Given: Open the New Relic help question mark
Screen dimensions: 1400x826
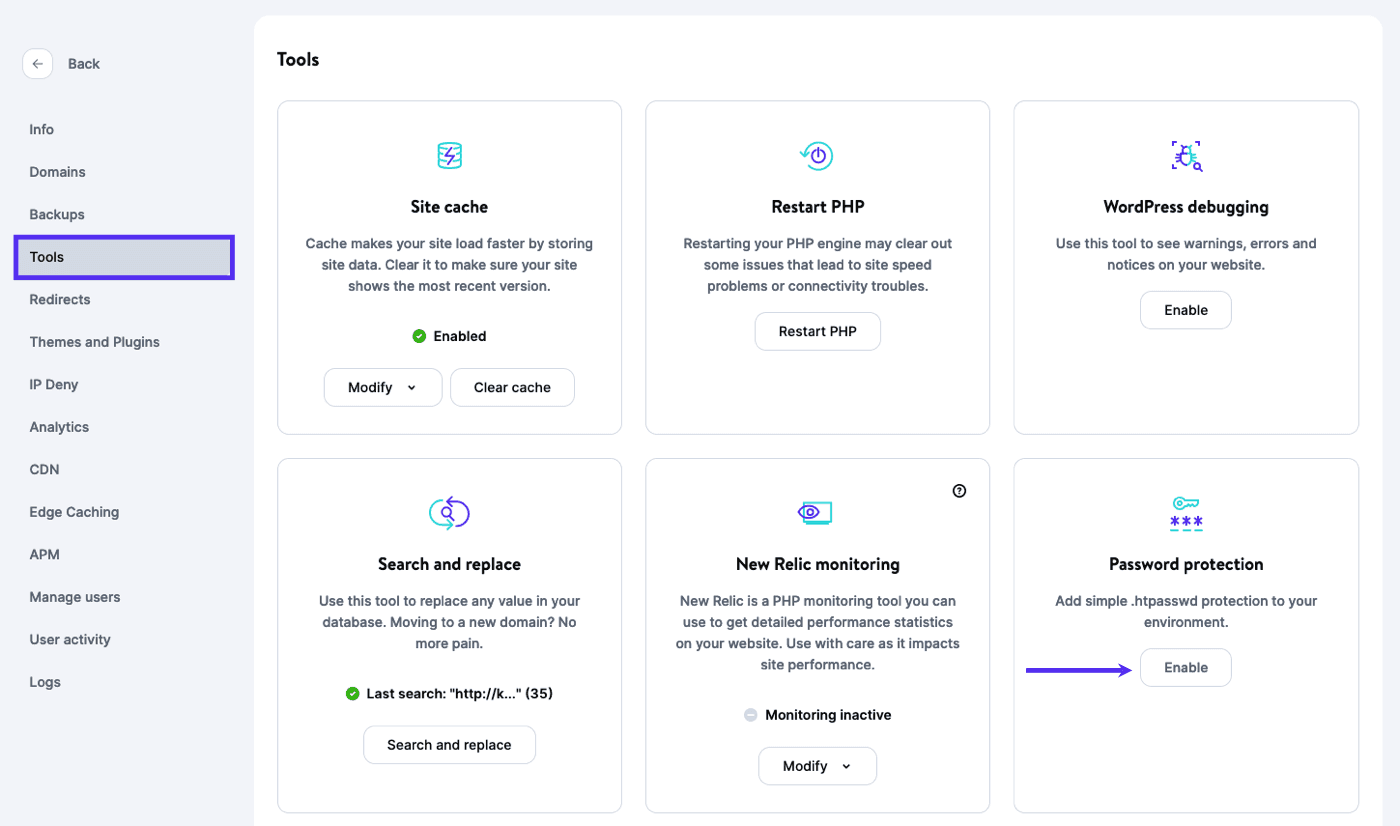Looking at the screenshot, I should (x=959, y=490).
